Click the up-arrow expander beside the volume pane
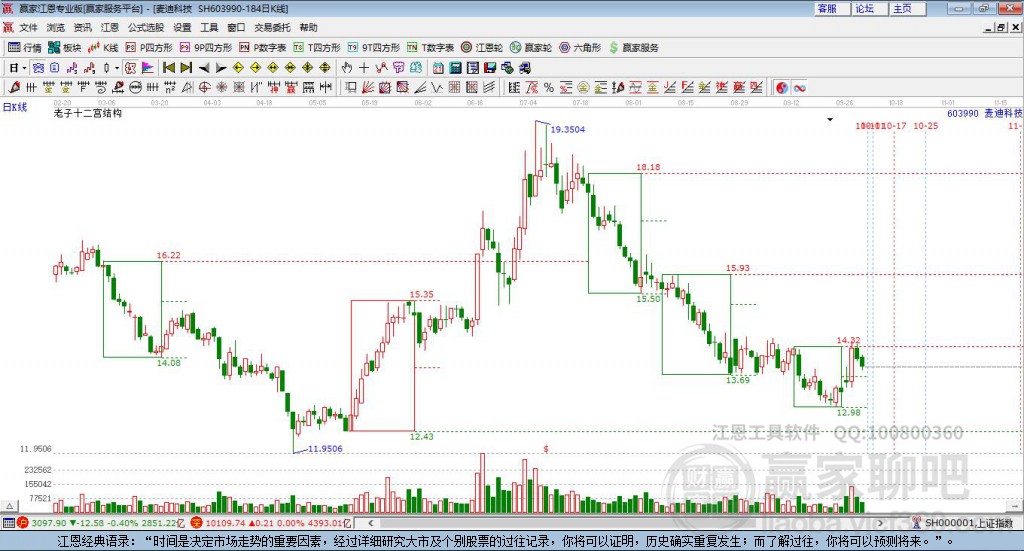The height and width of the screenshot is (551, 1024). (9, 506)
